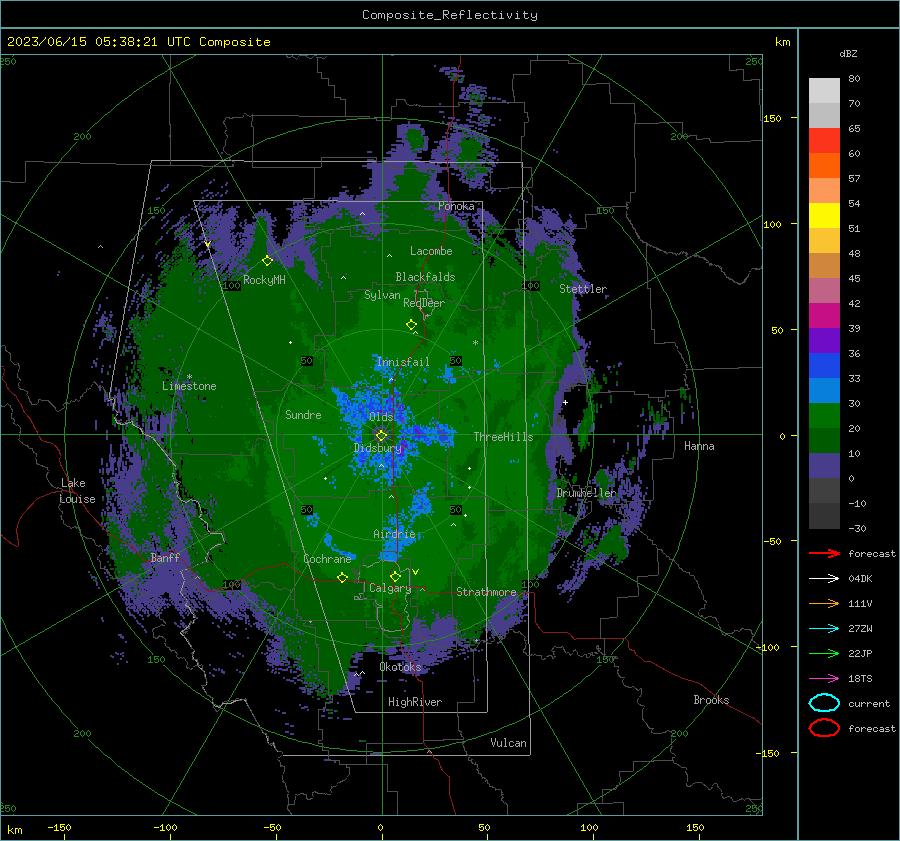Click the Banff label

tap(165, 557)
